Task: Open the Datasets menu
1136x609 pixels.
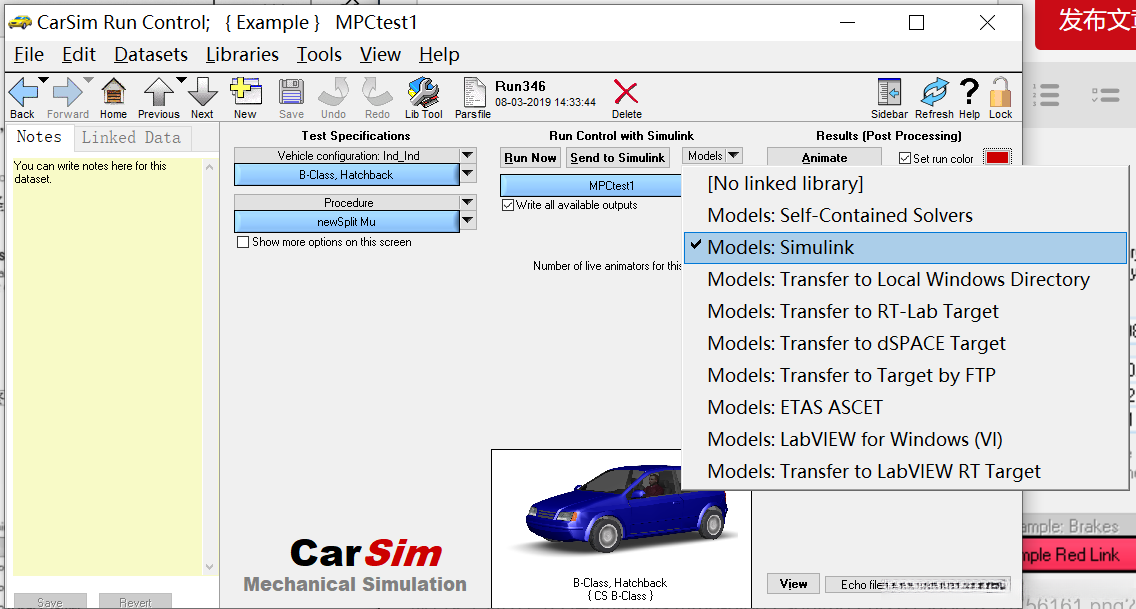Action: tap(151, 55)
